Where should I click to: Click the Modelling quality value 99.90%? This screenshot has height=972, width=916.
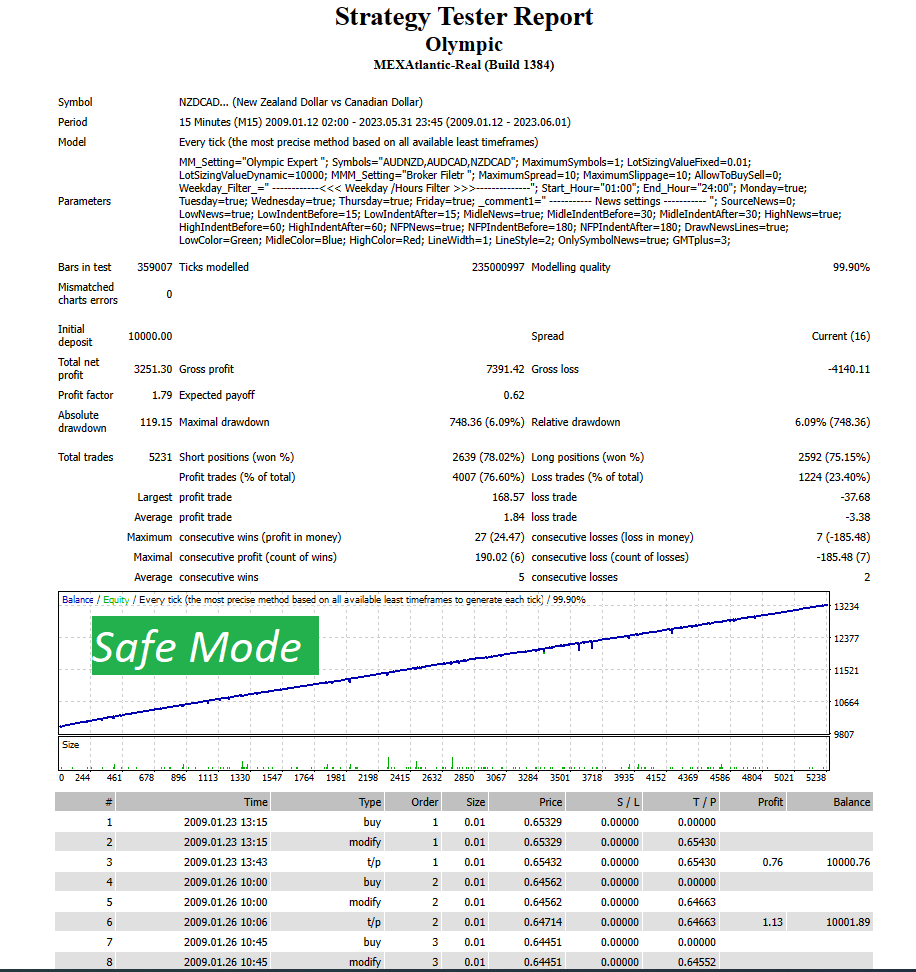(851, 267)
